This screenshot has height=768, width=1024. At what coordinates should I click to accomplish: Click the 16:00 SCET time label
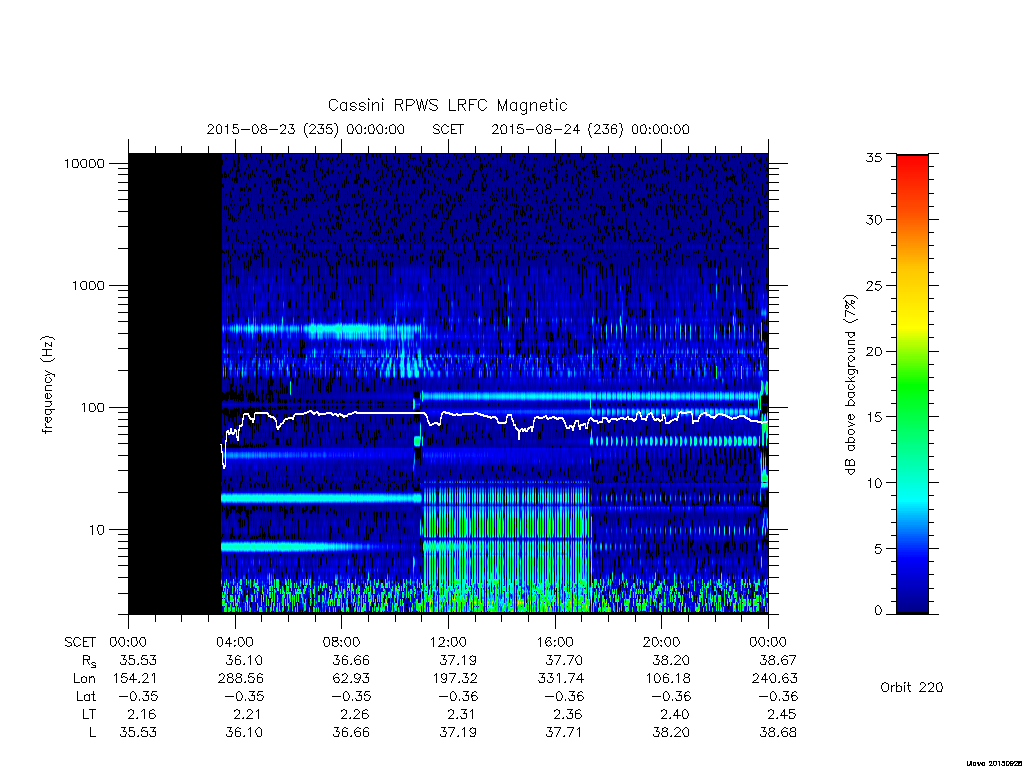[554, 642]
